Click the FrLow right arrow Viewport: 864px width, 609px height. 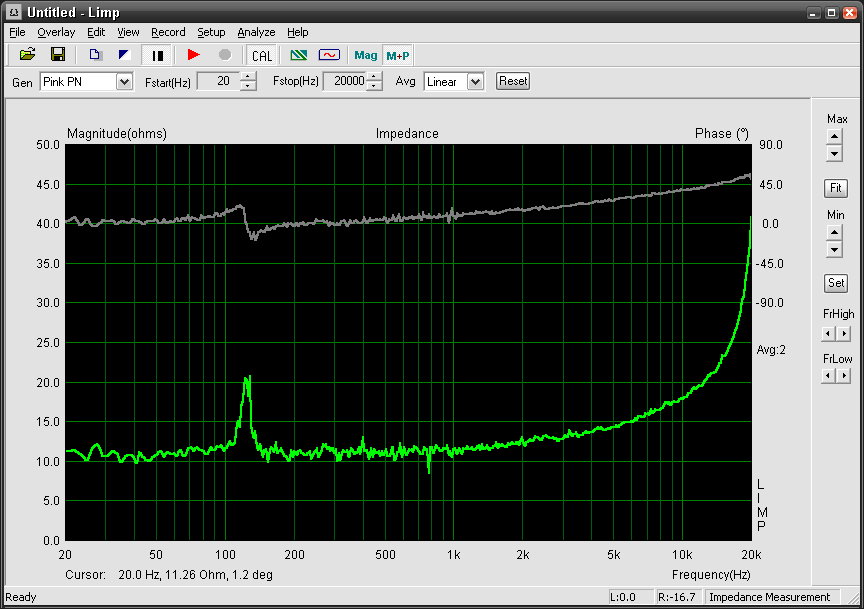tap(844, 376)
